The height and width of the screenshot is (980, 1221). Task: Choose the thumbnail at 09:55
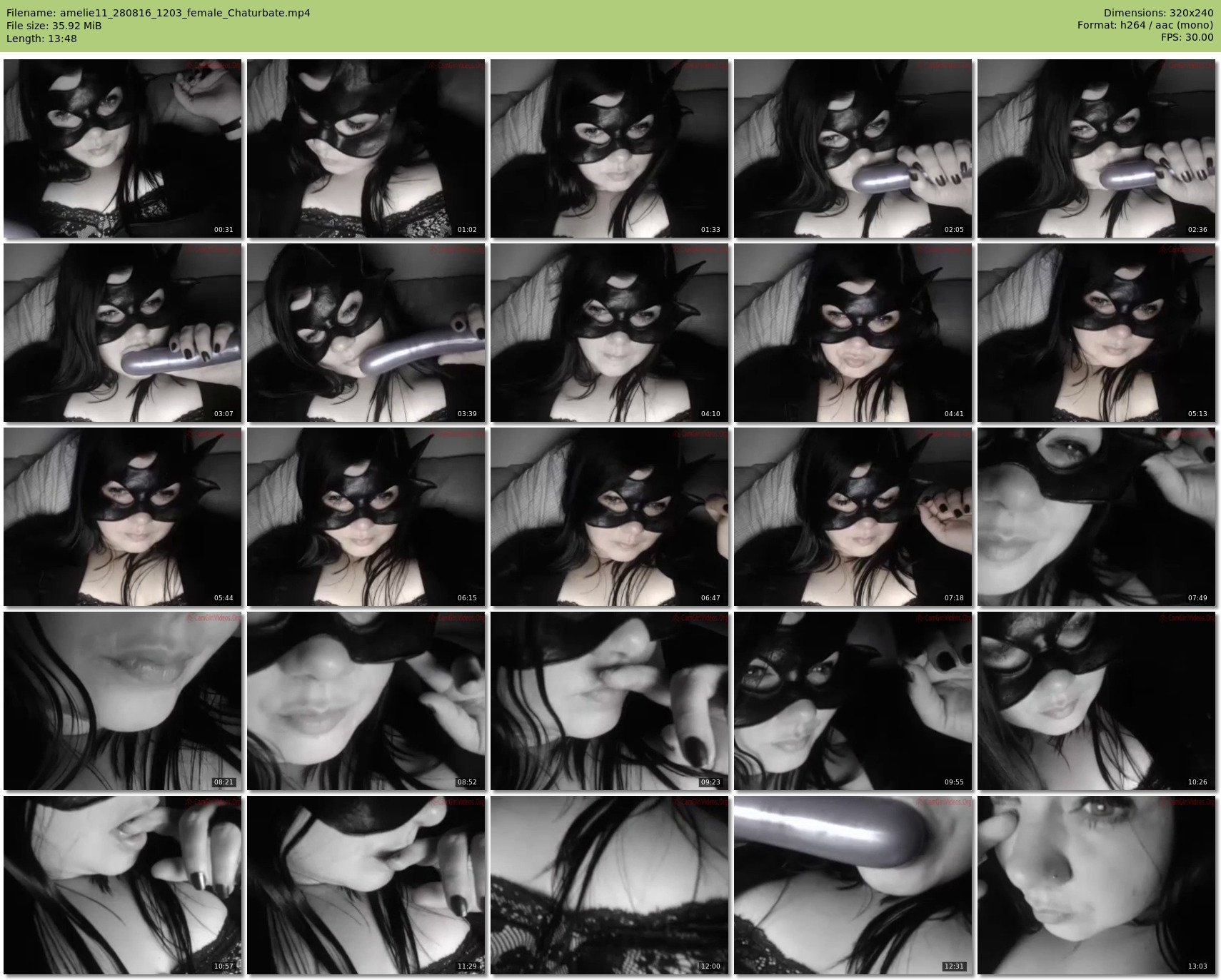click(x=853, y=701)
